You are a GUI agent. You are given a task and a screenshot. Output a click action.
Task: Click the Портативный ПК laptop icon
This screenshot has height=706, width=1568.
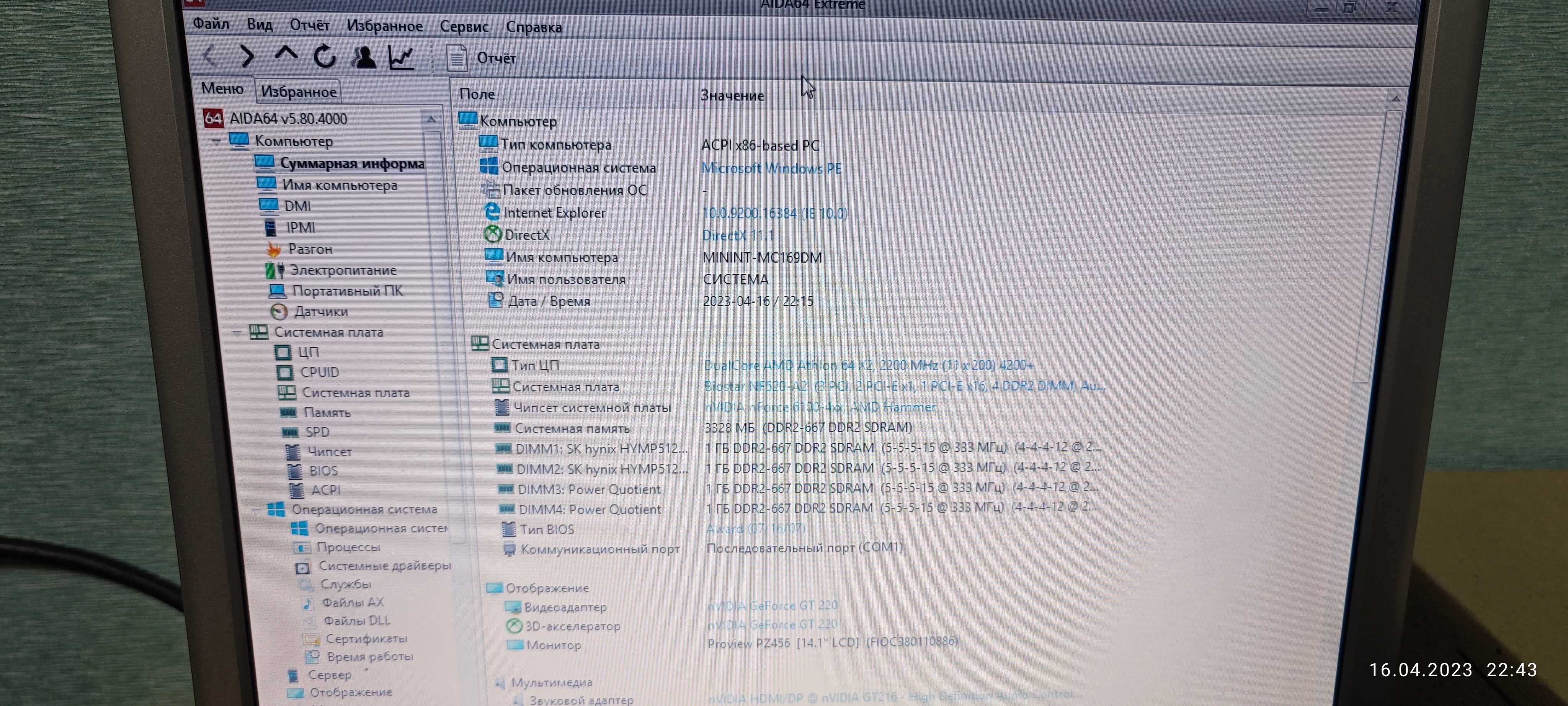coord(277,291)
